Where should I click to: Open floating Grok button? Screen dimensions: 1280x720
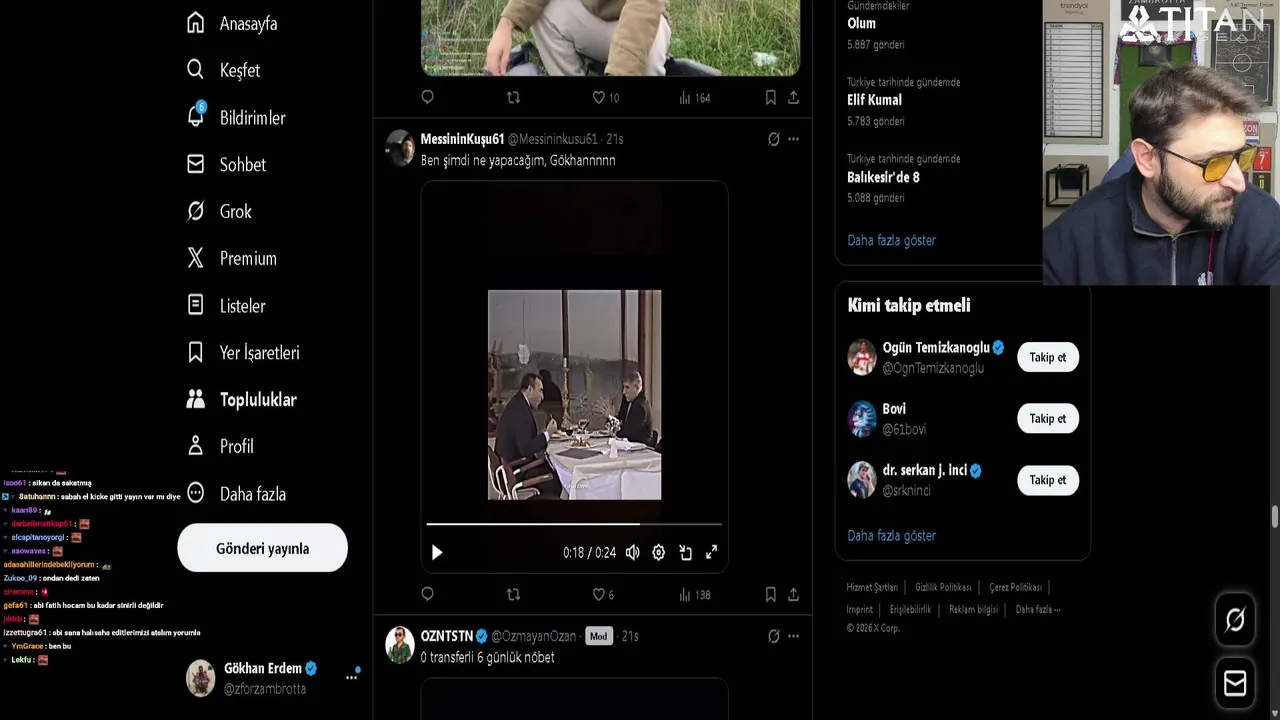pos(1235,620)
